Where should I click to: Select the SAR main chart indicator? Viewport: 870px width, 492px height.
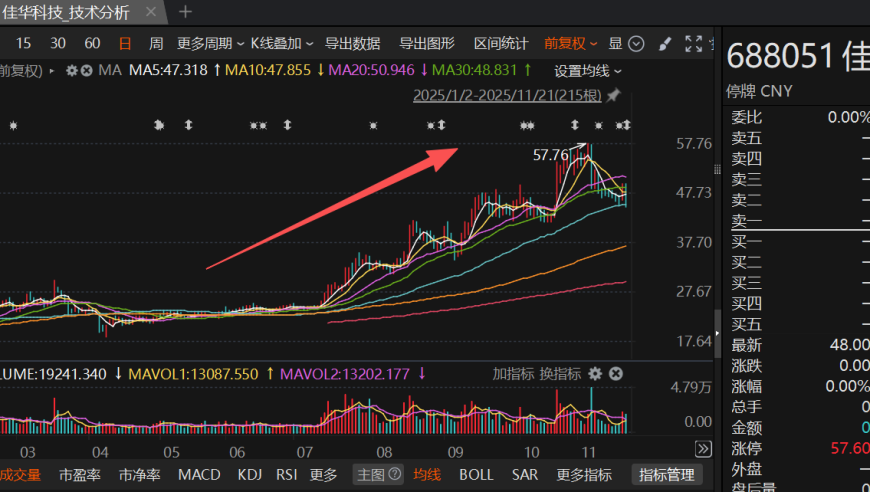point(525,475)
